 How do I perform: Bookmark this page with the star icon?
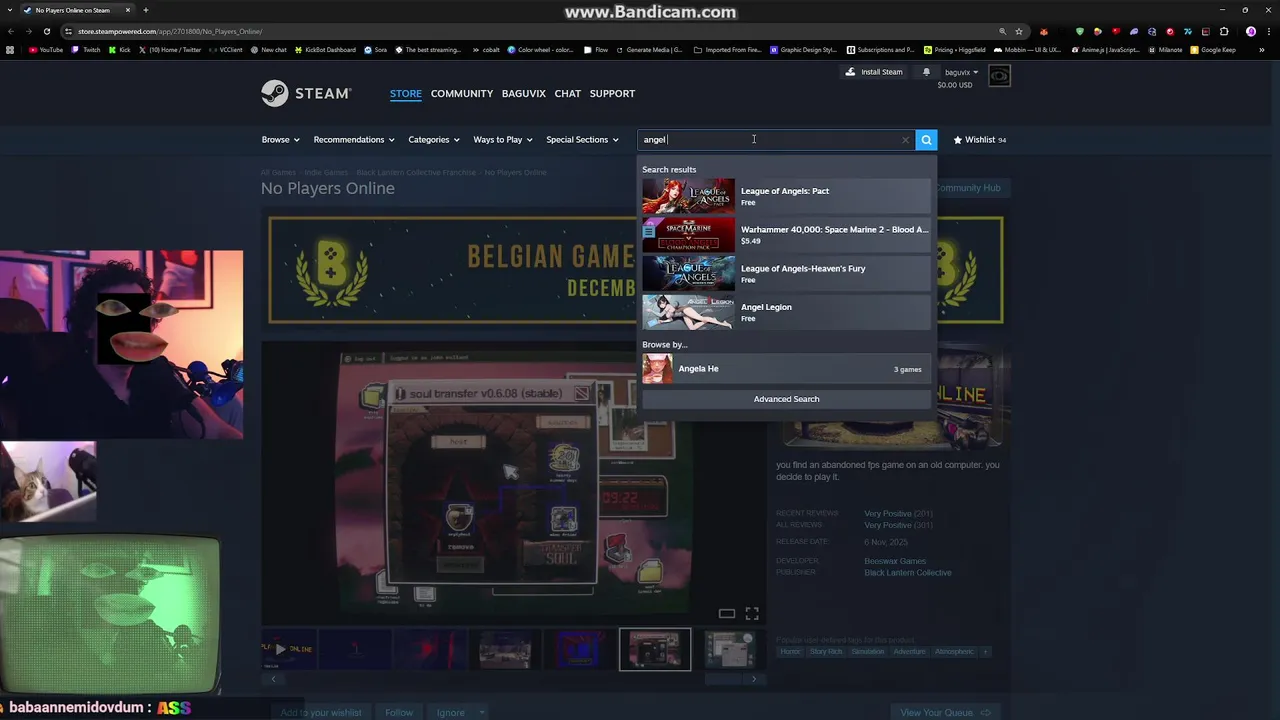click(1019, 31)
